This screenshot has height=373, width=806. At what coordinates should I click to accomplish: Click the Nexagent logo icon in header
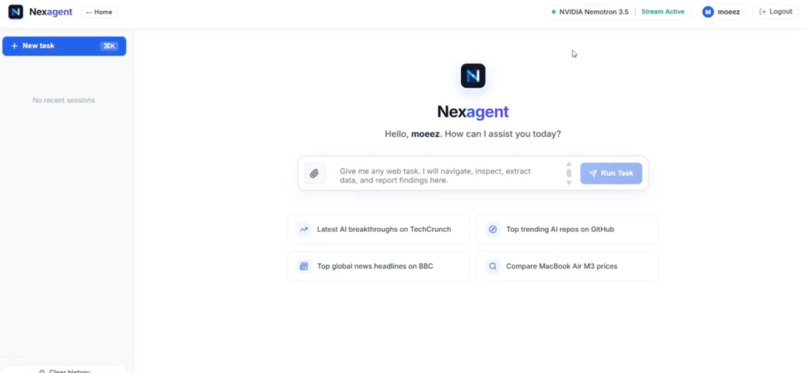point(15,12)
